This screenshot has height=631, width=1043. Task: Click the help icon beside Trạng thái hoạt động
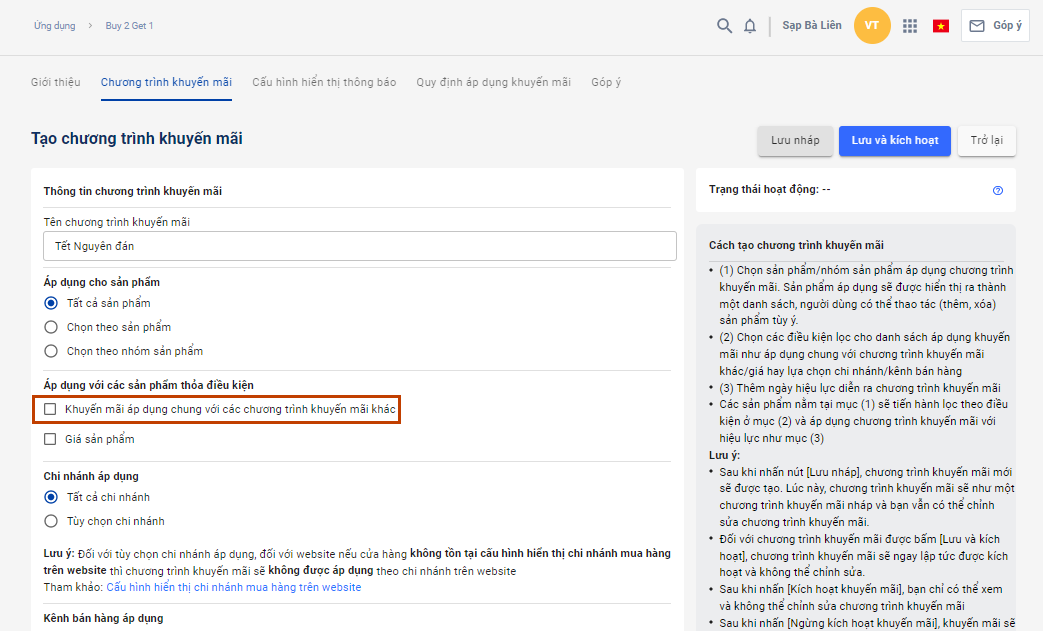click(998, 190)
